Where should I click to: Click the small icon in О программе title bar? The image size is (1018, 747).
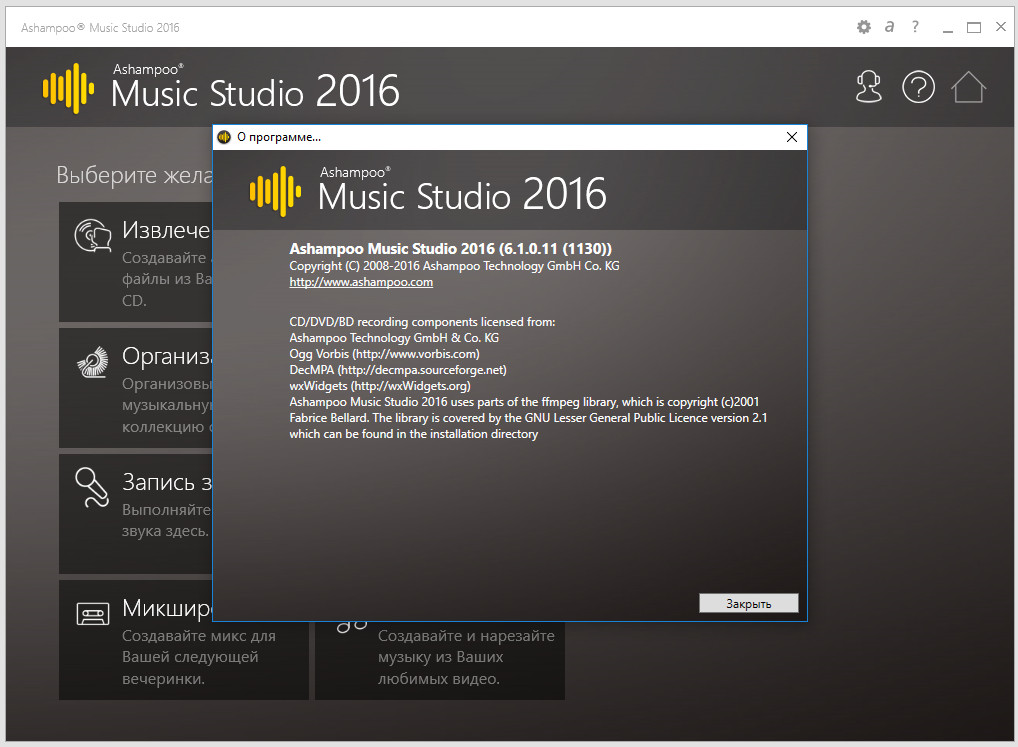pos(224,137)
